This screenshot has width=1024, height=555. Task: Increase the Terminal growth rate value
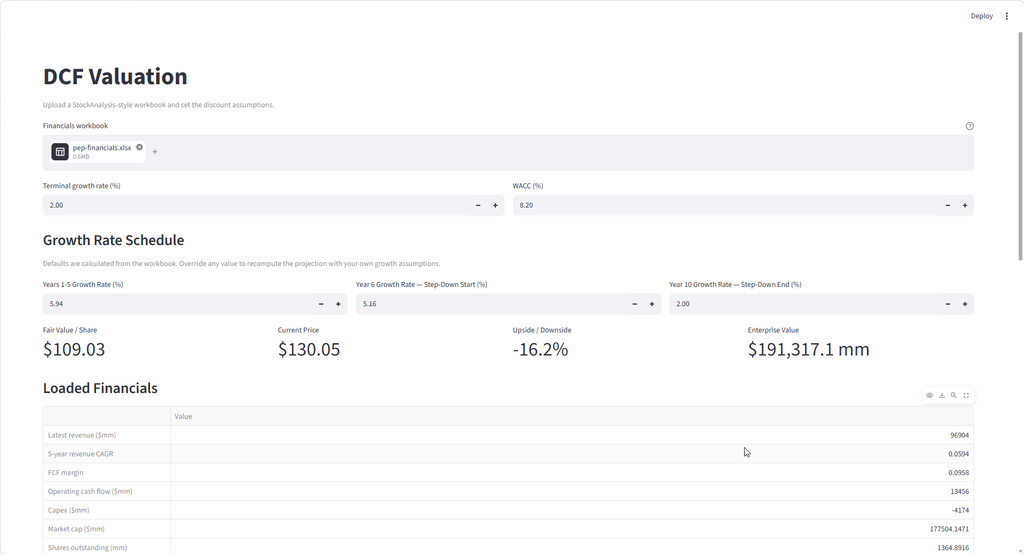[x=495, y=206]
